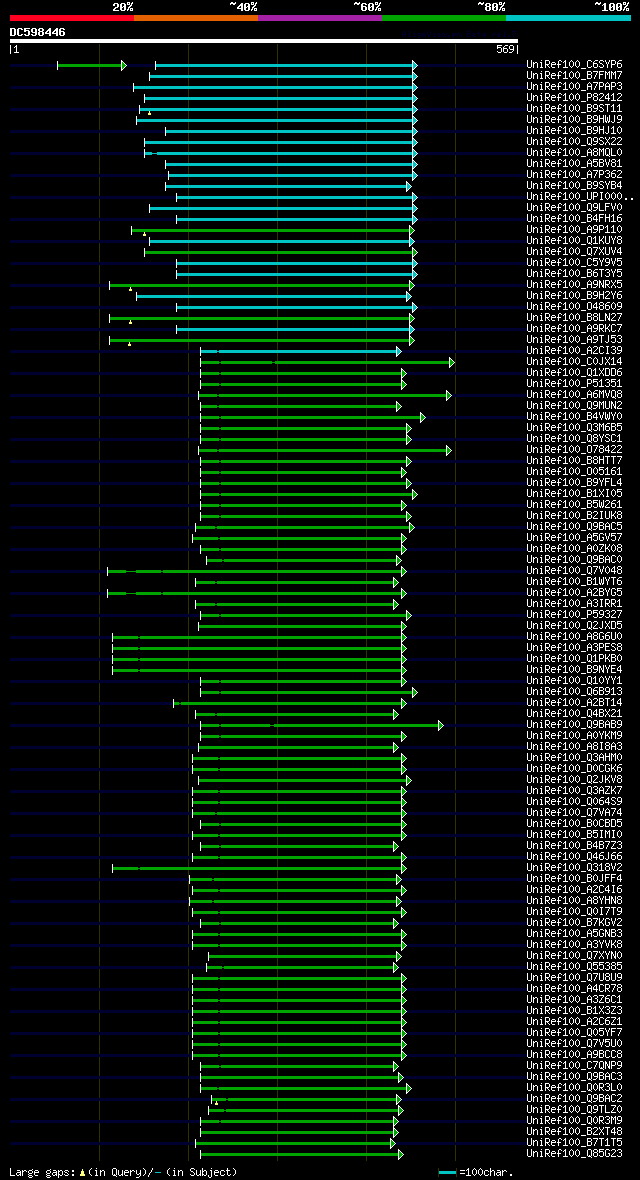640x1180 pixels.
Task: Select the UniRef100_A9P110 label
Action: click(574, 229)
